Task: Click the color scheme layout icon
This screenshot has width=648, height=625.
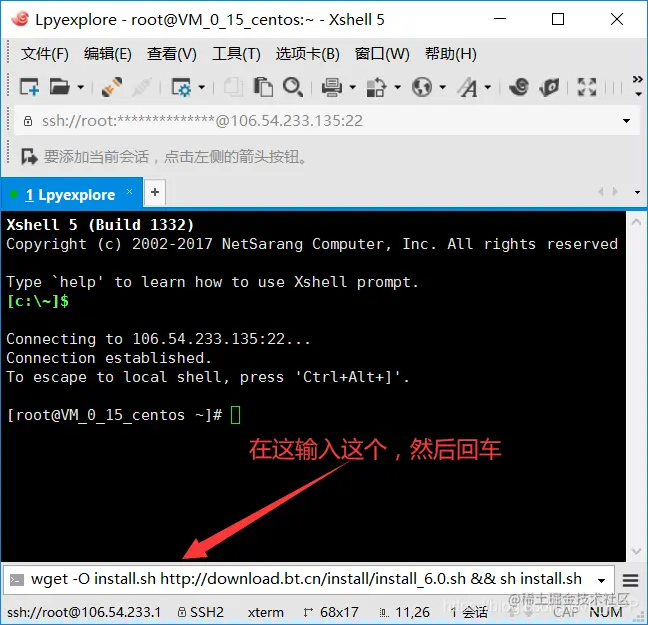Action: point(376,87)
